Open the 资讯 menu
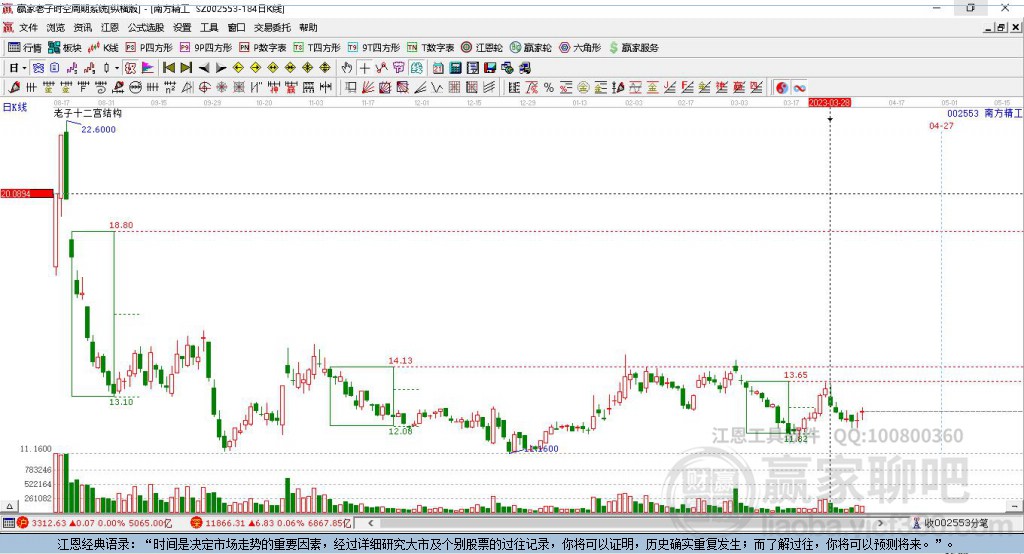 click(83, 27)
